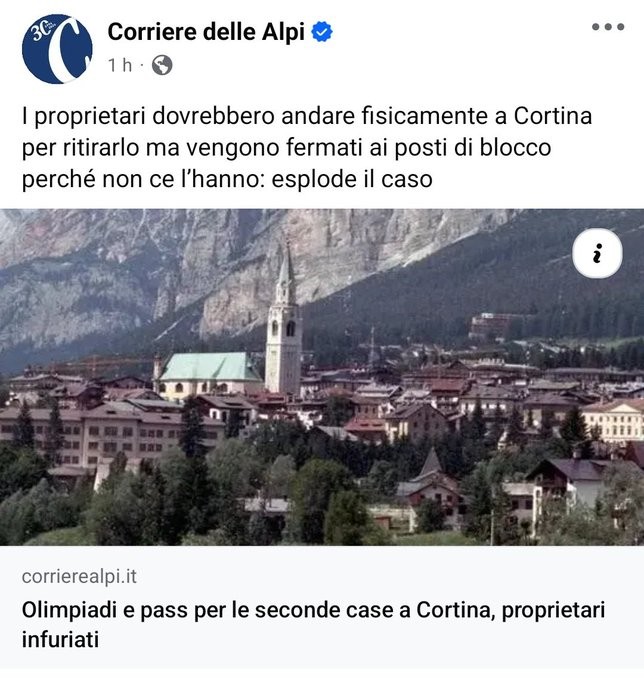This screenshot has height=680, width=644.
Task: Click caption line ending 'esplode il caso'
Action: (x=227, y=179)
